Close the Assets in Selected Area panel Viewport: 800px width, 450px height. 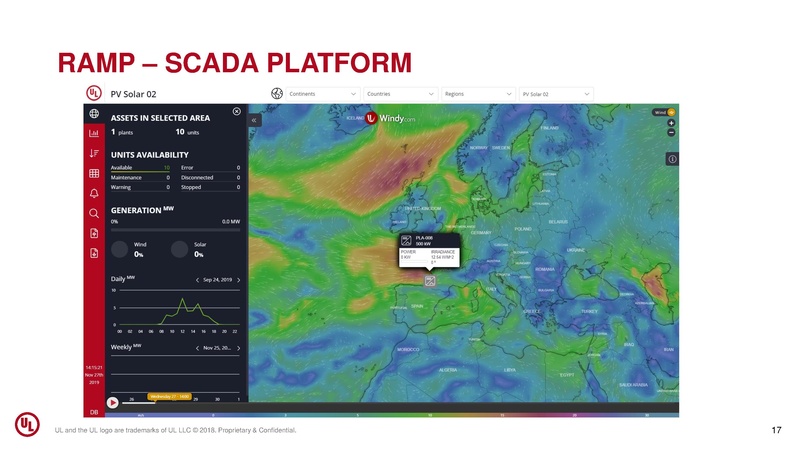236,111
